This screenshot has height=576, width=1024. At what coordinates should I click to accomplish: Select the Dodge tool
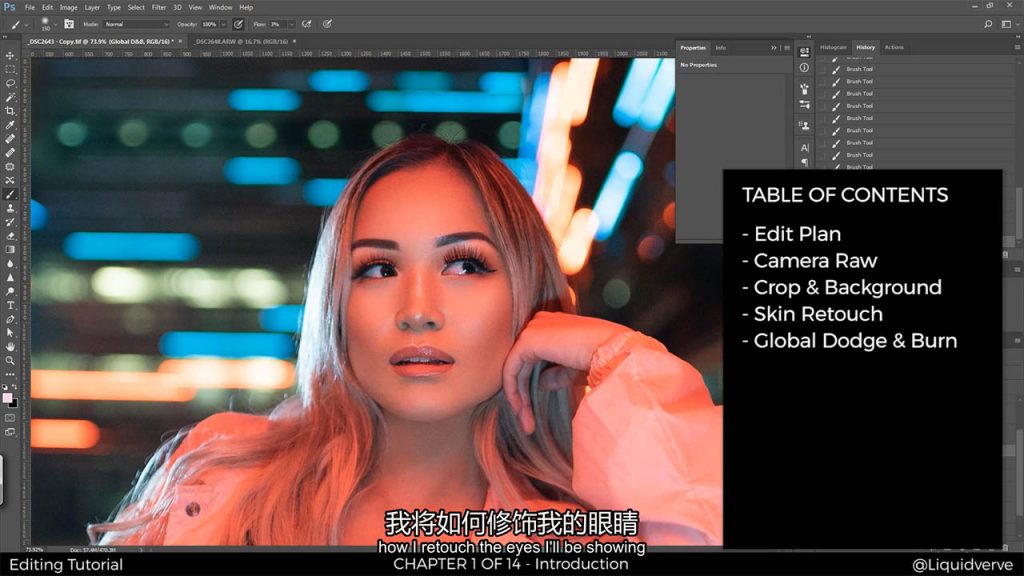(10, 291)
